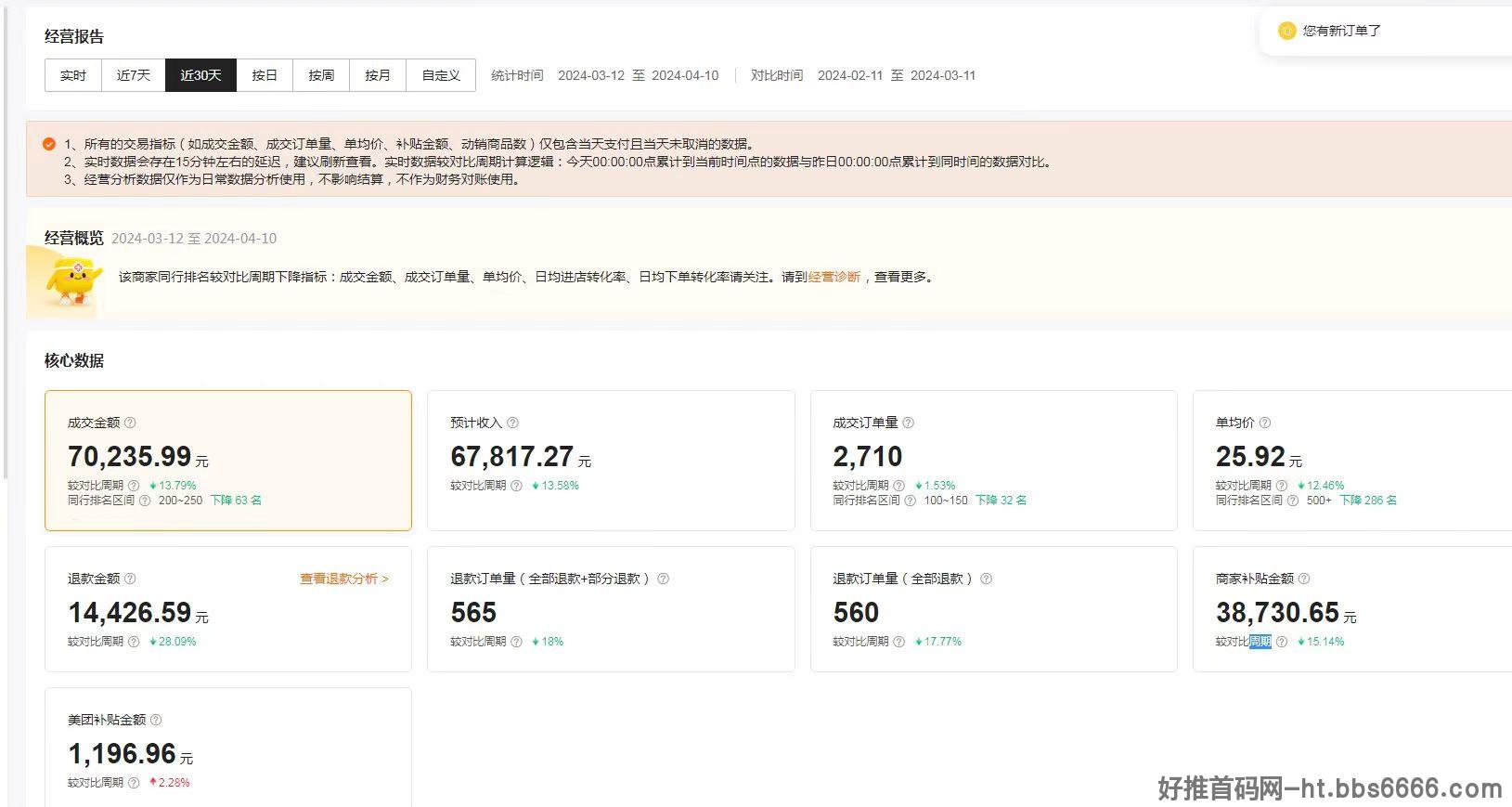Click the 下降 32 名 ranking text
Viewport: 1512px width, 807px height.
tap(1001, 501)
